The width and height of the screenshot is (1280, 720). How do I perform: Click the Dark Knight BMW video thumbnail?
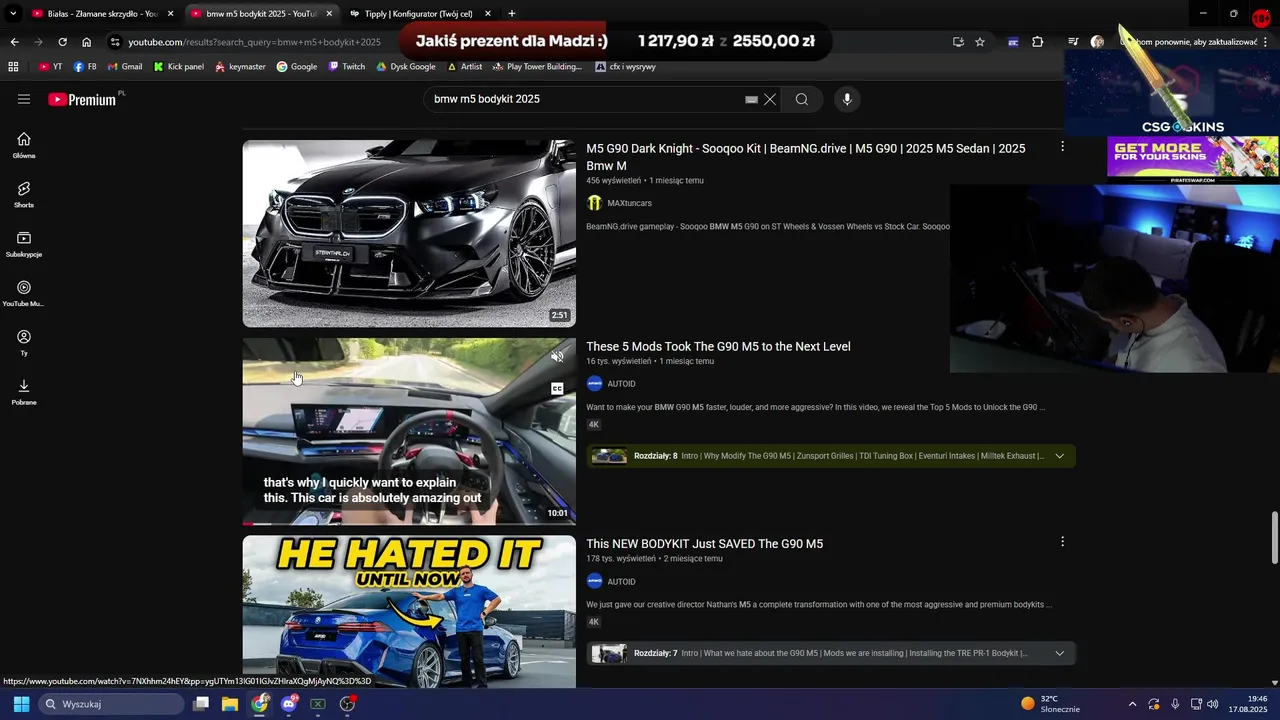point(409,233)
